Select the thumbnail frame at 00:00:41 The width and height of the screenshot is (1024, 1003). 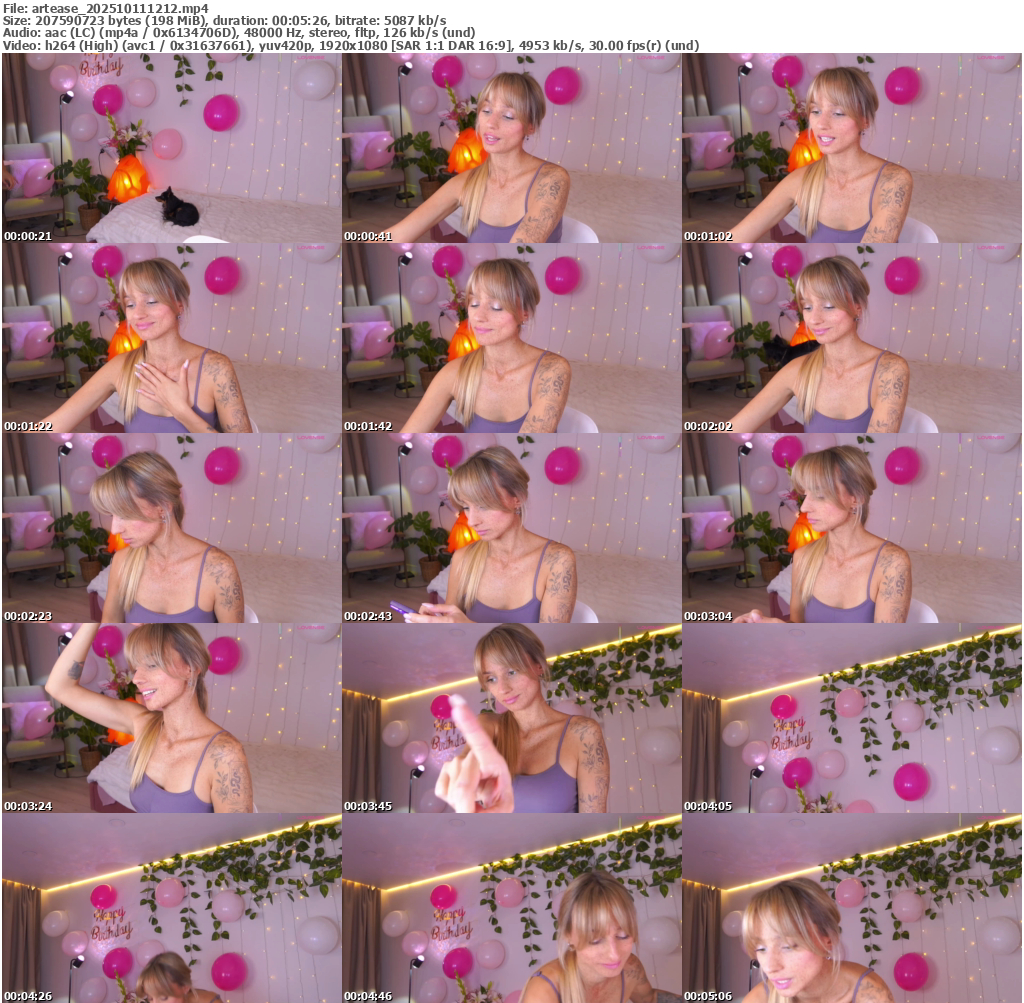coord(511,148)
